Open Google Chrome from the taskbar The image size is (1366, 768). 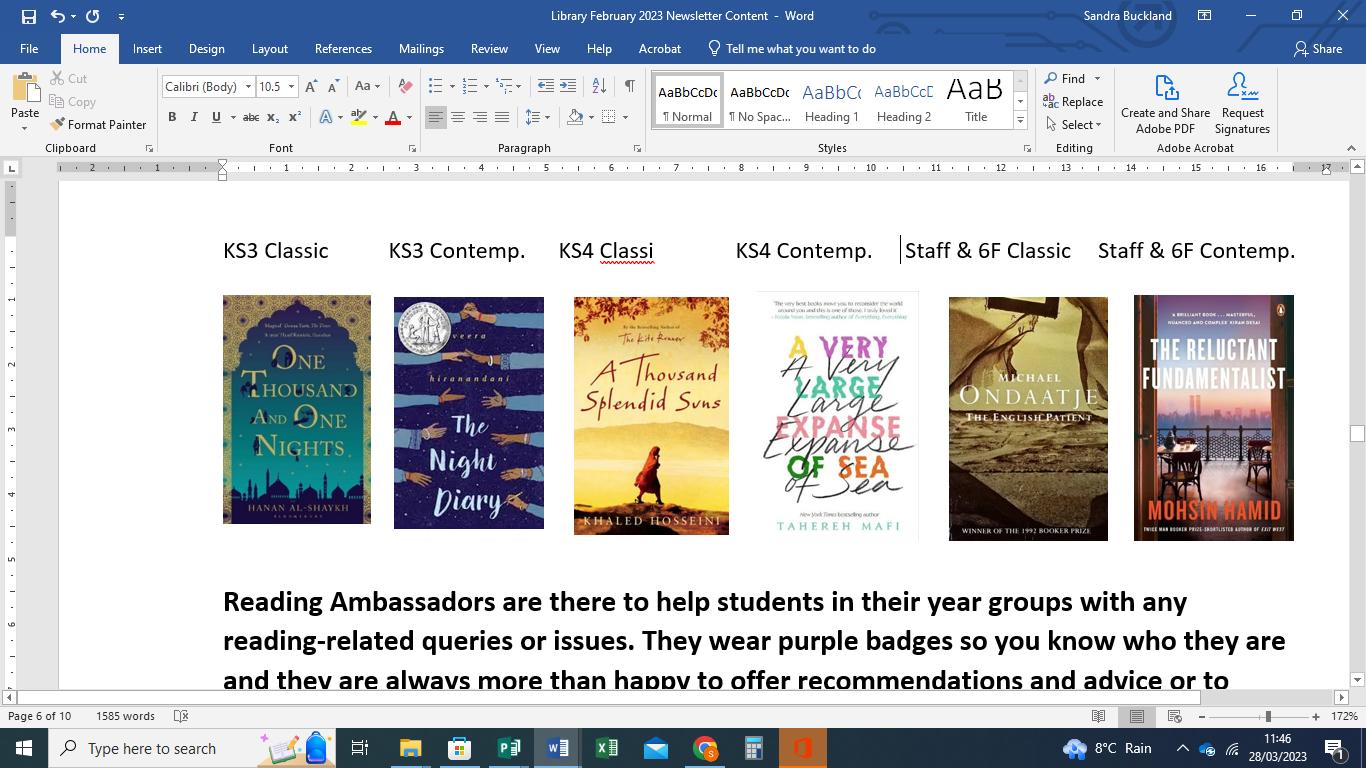[705, 748]
